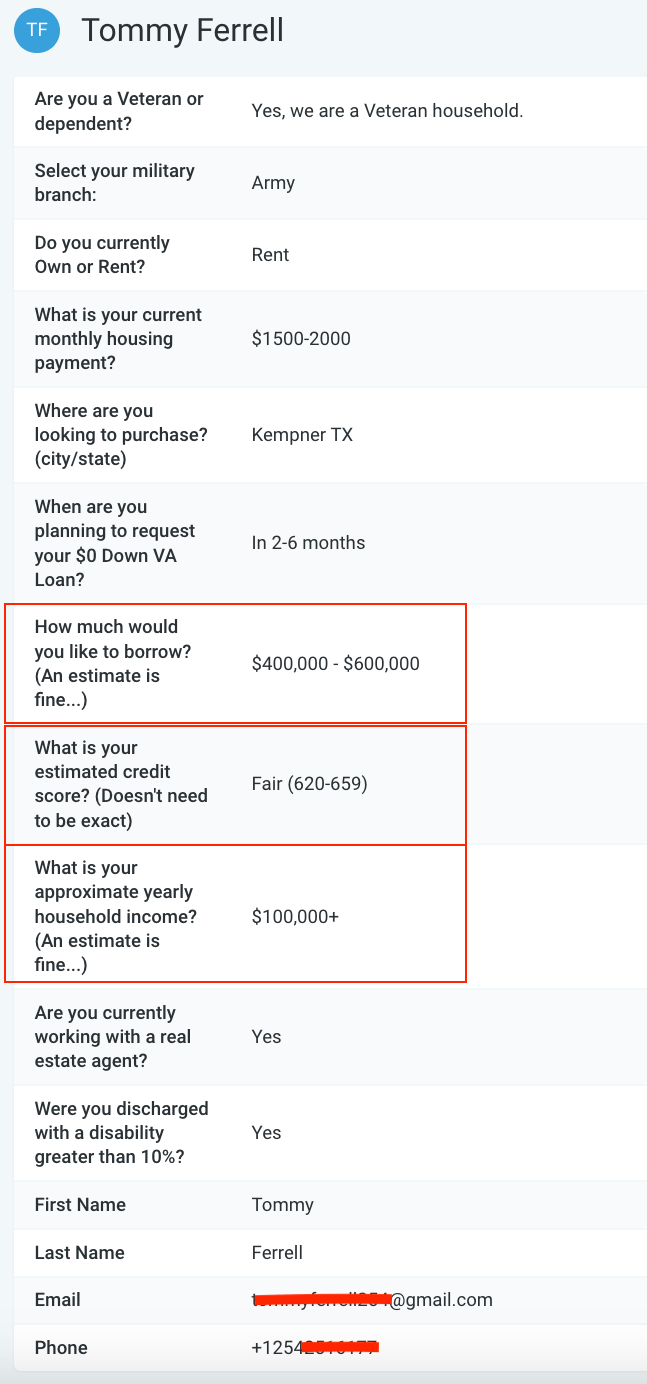Click the redacted phone number value
Screen dimensions: 647x1384
coord(316,1348)
